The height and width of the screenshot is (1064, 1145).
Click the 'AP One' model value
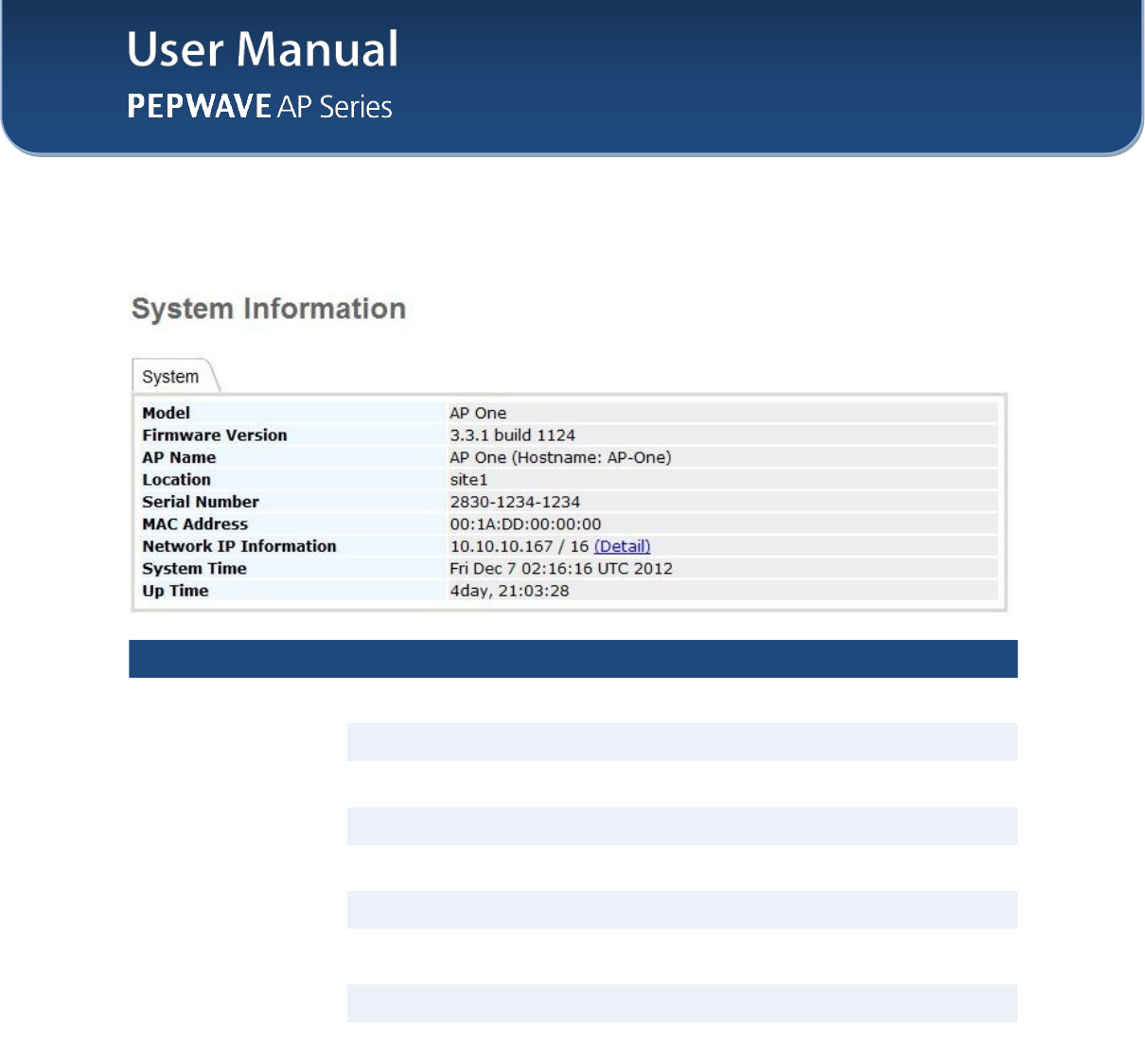(478, 413)
